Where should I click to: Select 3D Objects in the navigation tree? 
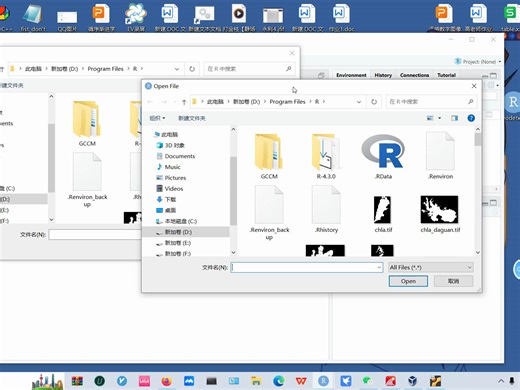[170, 145]
